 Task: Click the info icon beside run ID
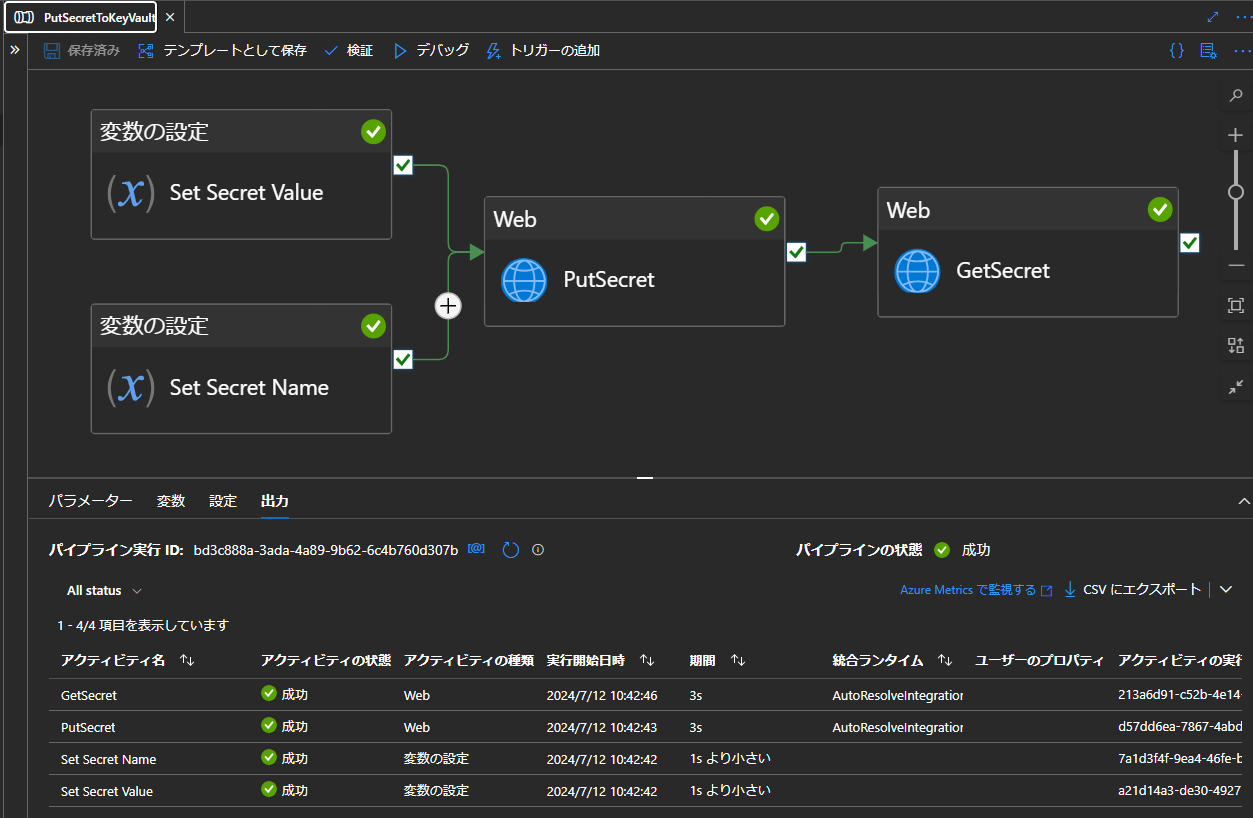[x=538, y=550]
